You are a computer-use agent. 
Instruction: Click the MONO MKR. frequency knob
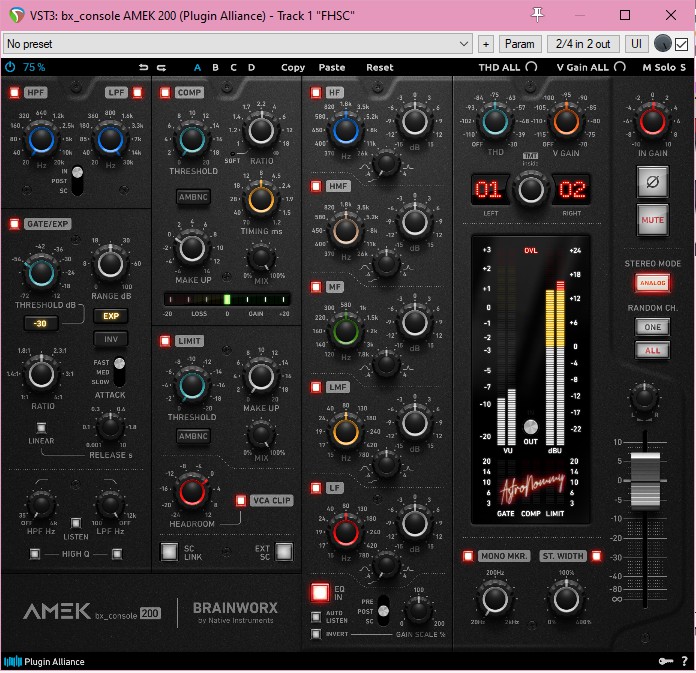[x=495, y=599]
